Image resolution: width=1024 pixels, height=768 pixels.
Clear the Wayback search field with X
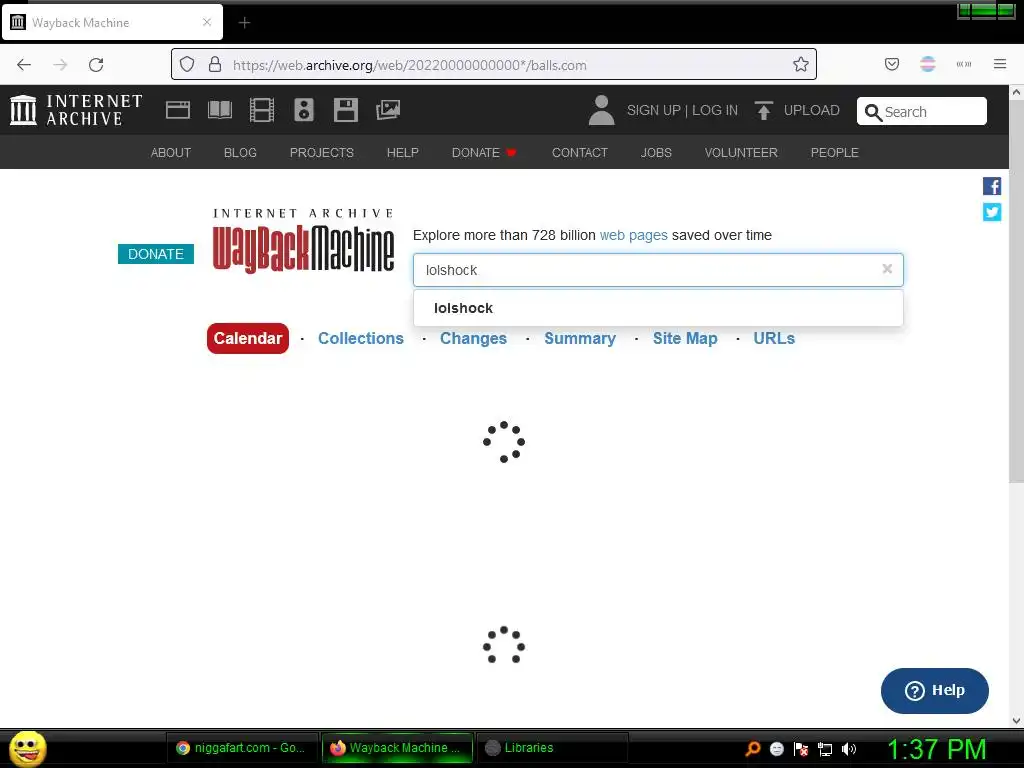887,268
